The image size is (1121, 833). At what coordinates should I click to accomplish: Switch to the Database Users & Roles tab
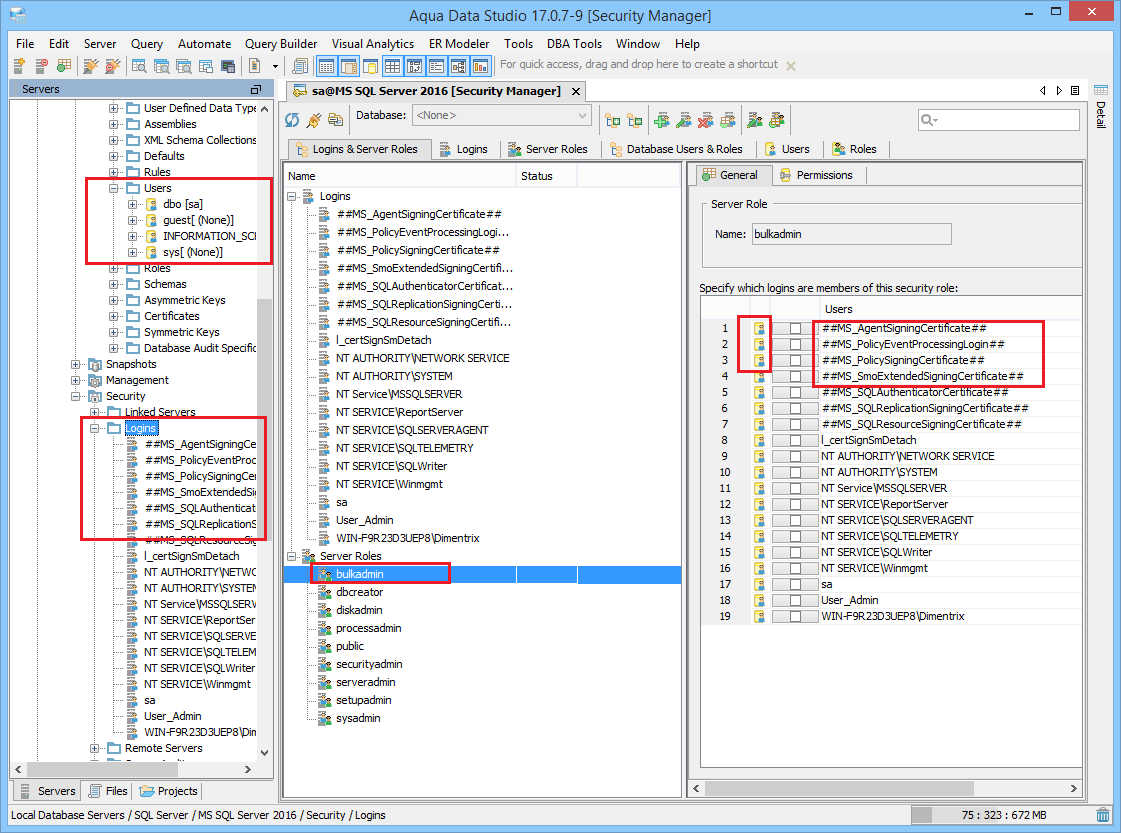[x=676, y=149]
